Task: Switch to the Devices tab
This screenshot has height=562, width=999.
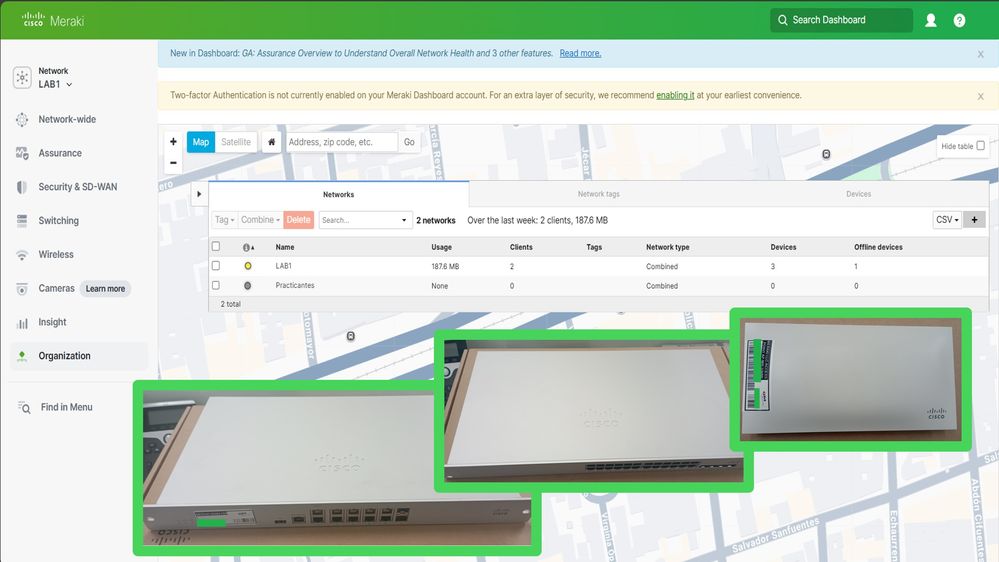Action: click(858, 194)
